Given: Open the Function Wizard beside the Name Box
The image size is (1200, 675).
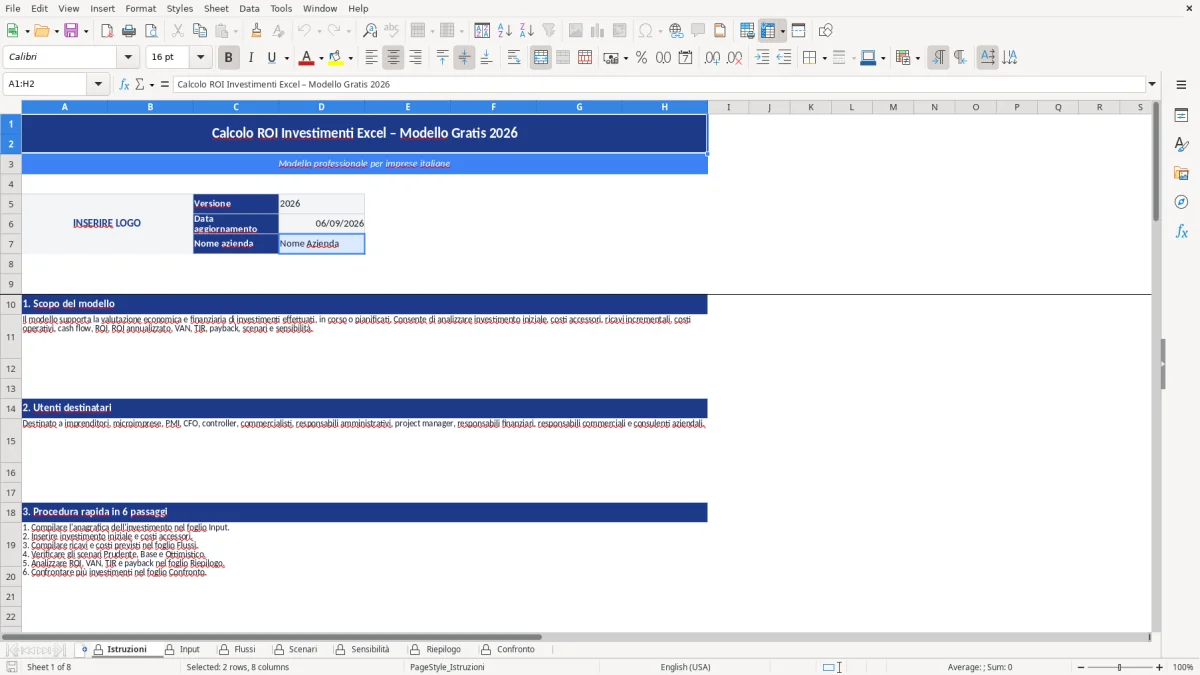Looking at the screenshot, I should click(125, 84).
